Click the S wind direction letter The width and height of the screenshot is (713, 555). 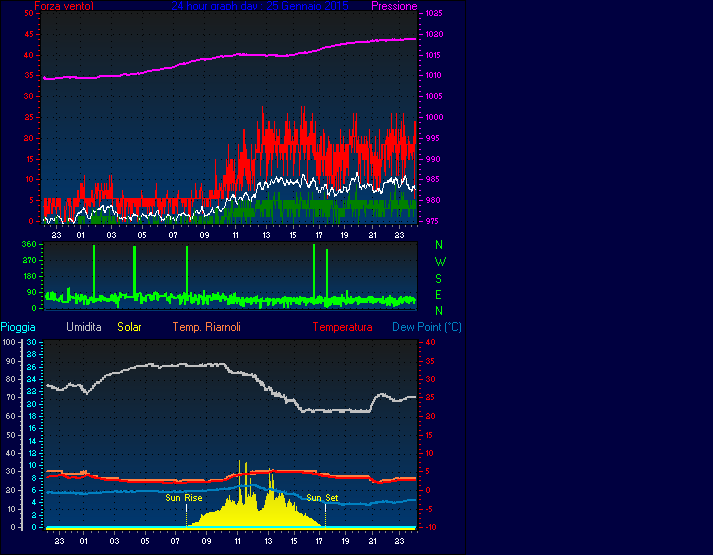click(x=439, y=277)
